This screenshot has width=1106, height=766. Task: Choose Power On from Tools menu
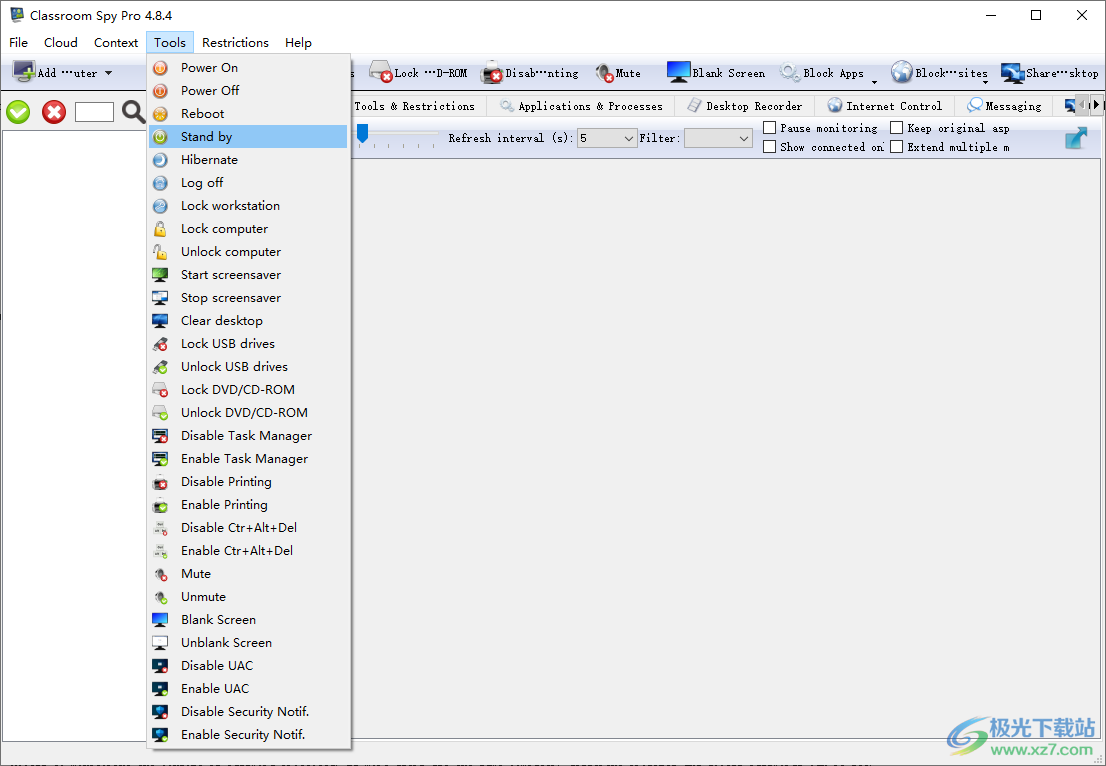coord(248,68)
